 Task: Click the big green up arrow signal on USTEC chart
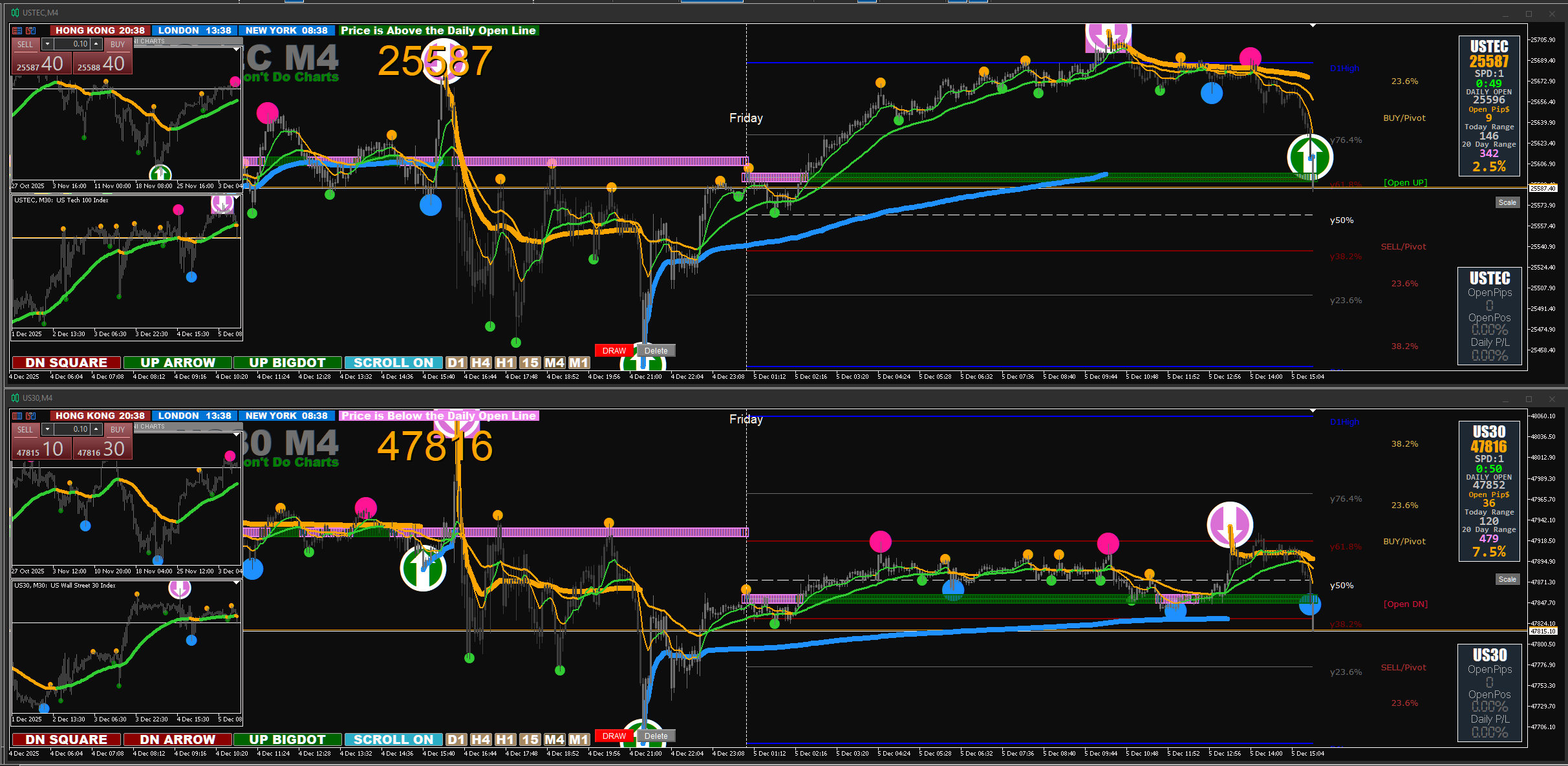(1310, 156)
